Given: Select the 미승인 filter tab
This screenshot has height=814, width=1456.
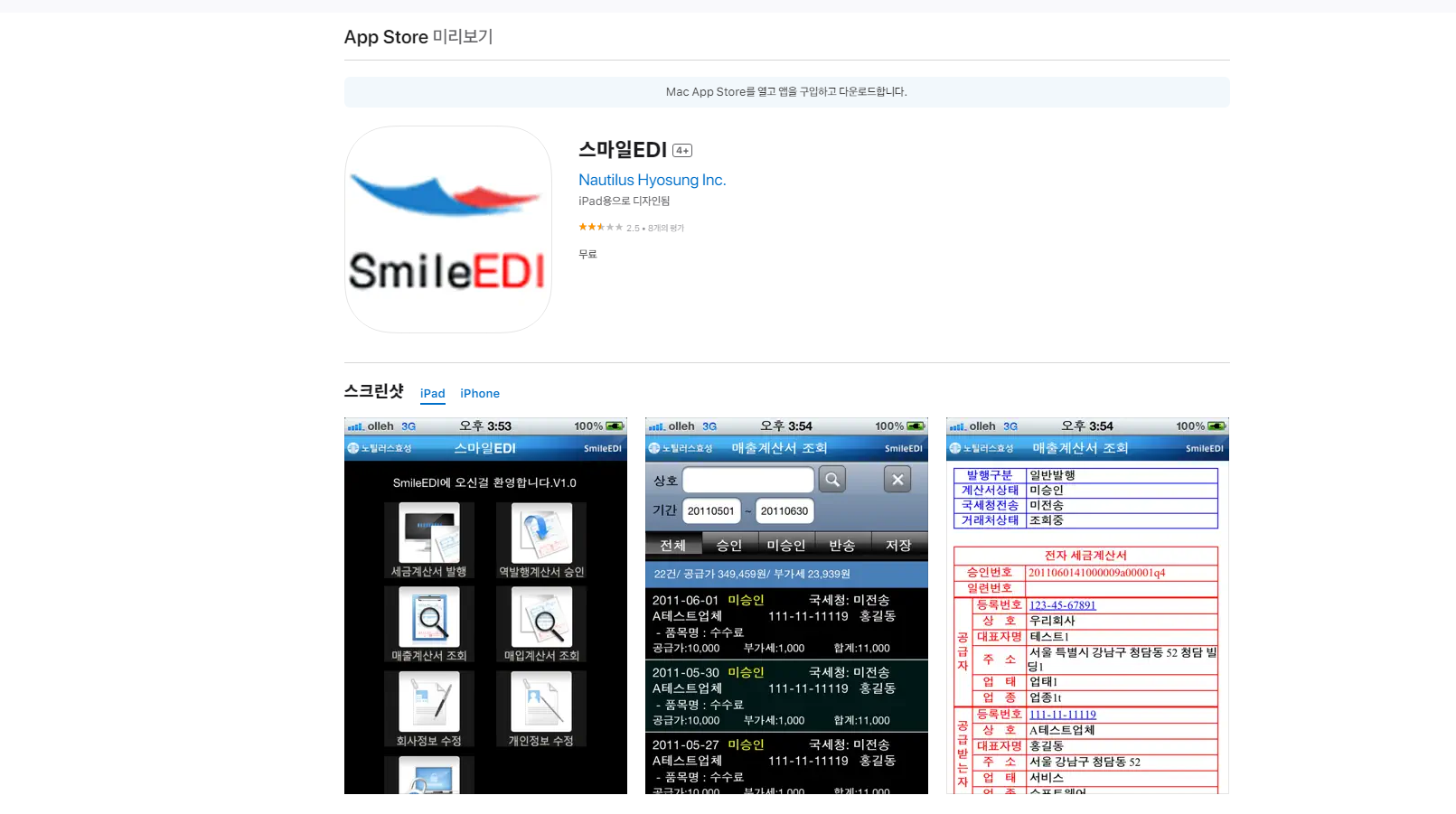Looking at the screenshot, I should [786, 545].
